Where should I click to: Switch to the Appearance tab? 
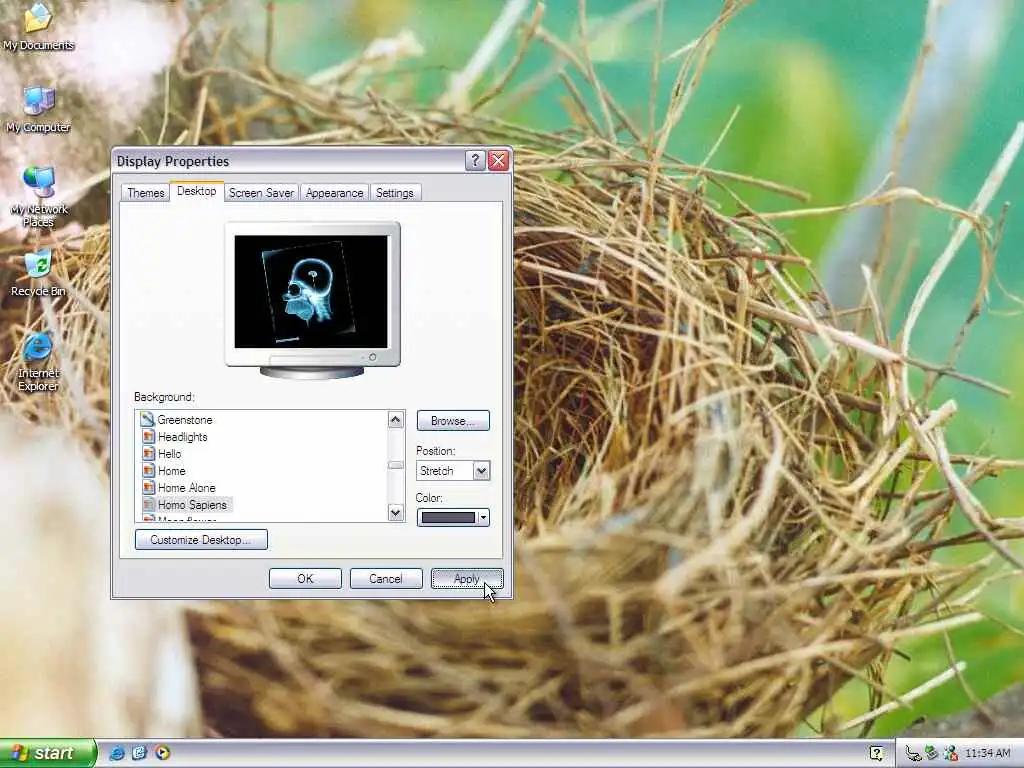click(x=334, y=193)
